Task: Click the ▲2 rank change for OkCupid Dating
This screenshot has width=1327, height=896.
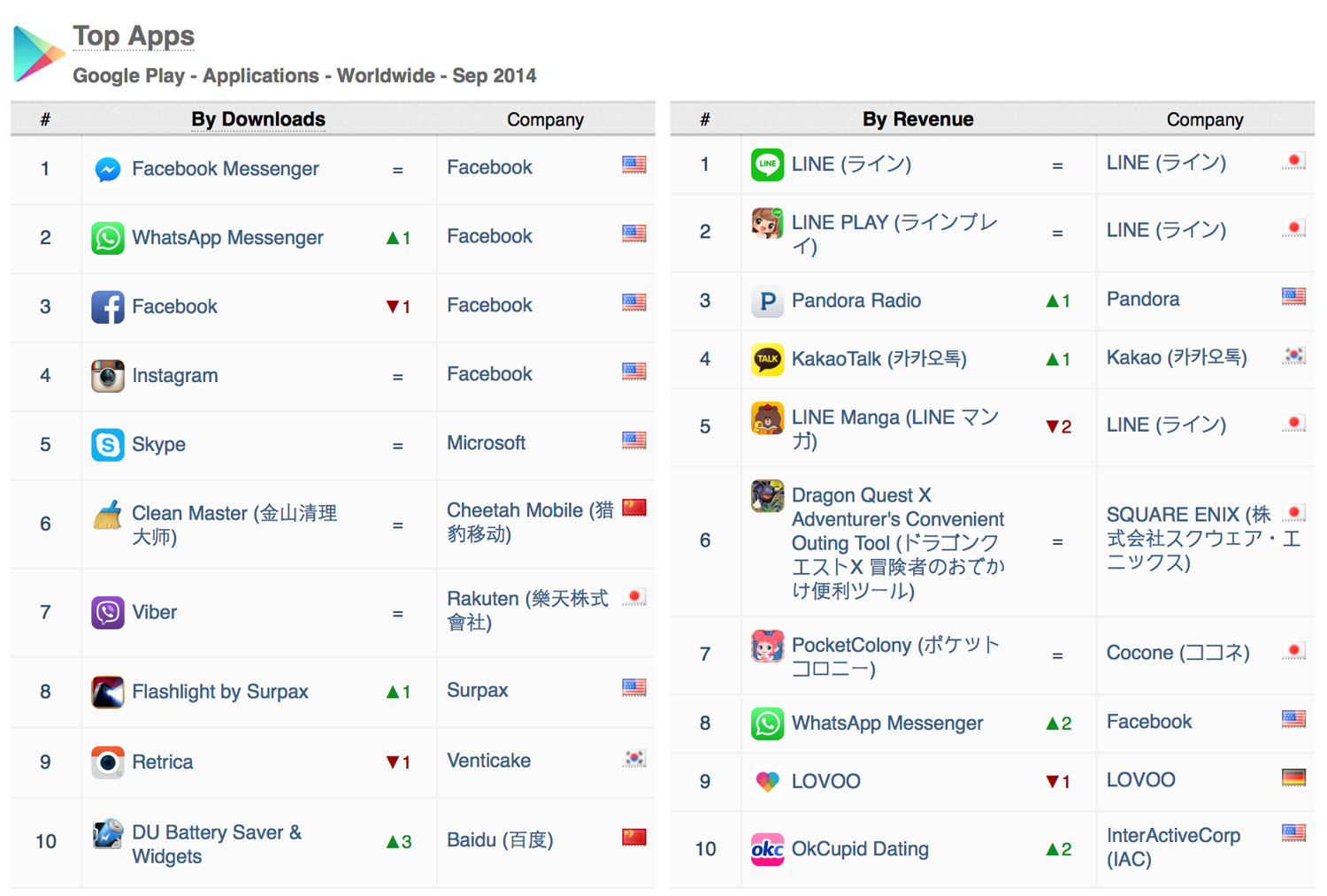Action: 1059,850
